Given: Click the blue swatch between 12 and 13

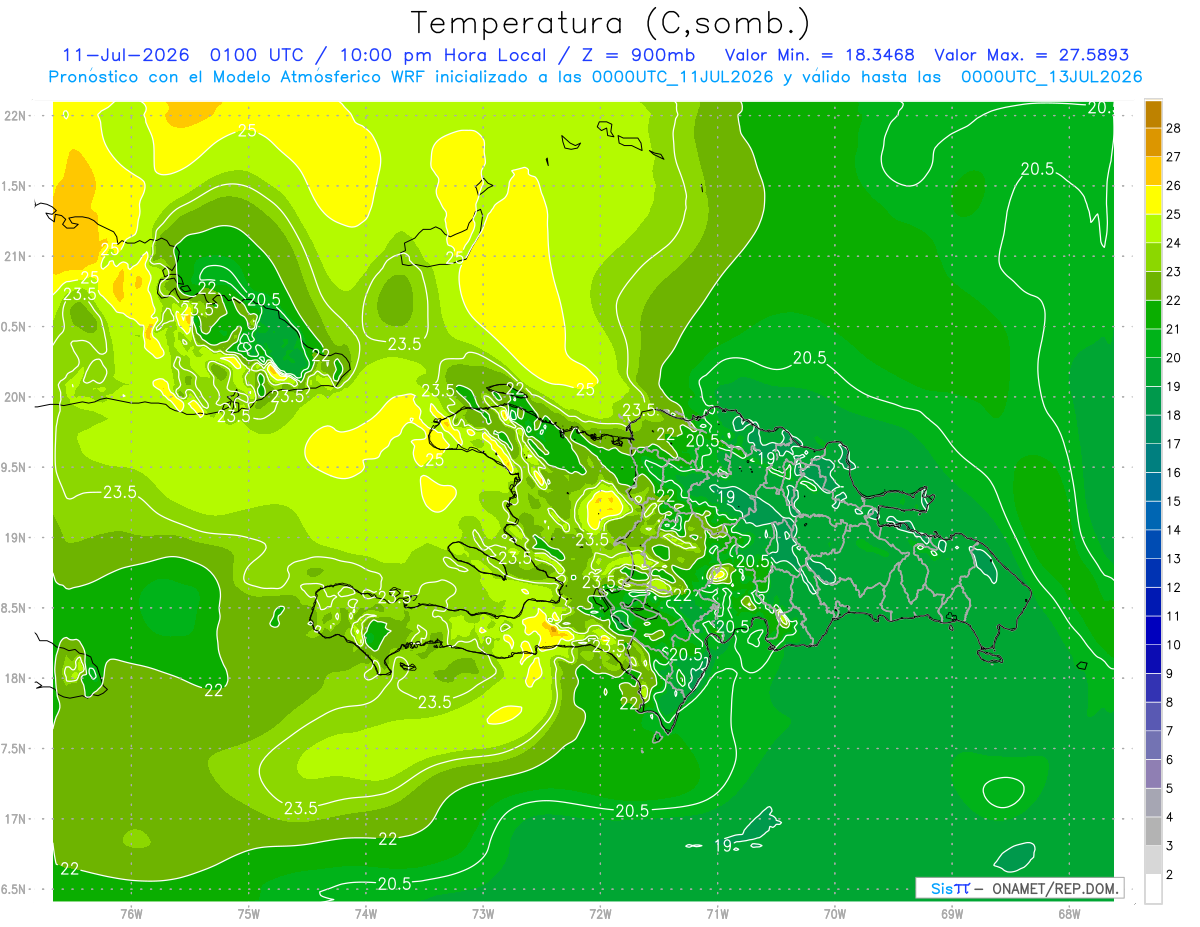Looking at the screenshot, I should tap(1153, 572).
